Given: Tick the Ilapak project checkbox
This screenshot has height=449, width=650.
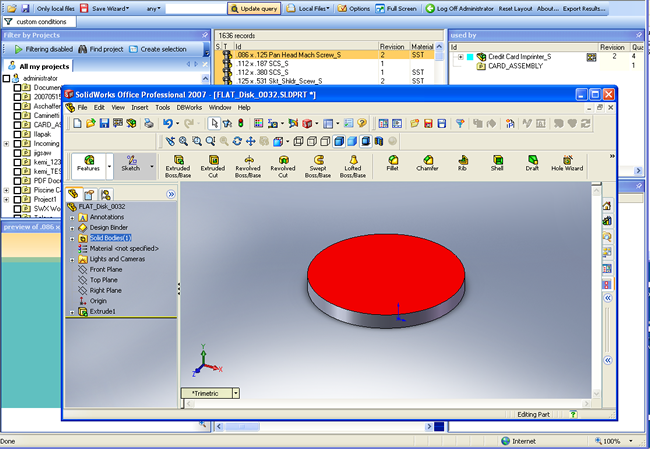Looking at the screenshot, I should 17,134.
